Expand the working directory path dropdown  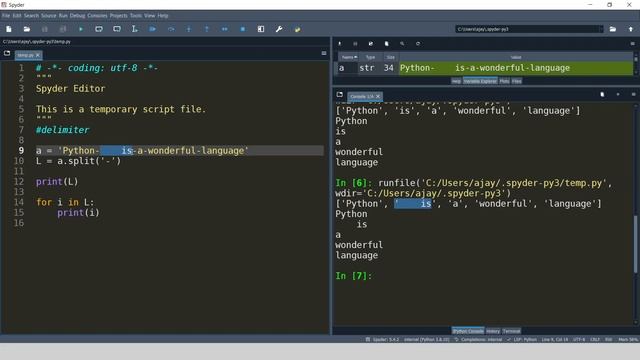600,29
